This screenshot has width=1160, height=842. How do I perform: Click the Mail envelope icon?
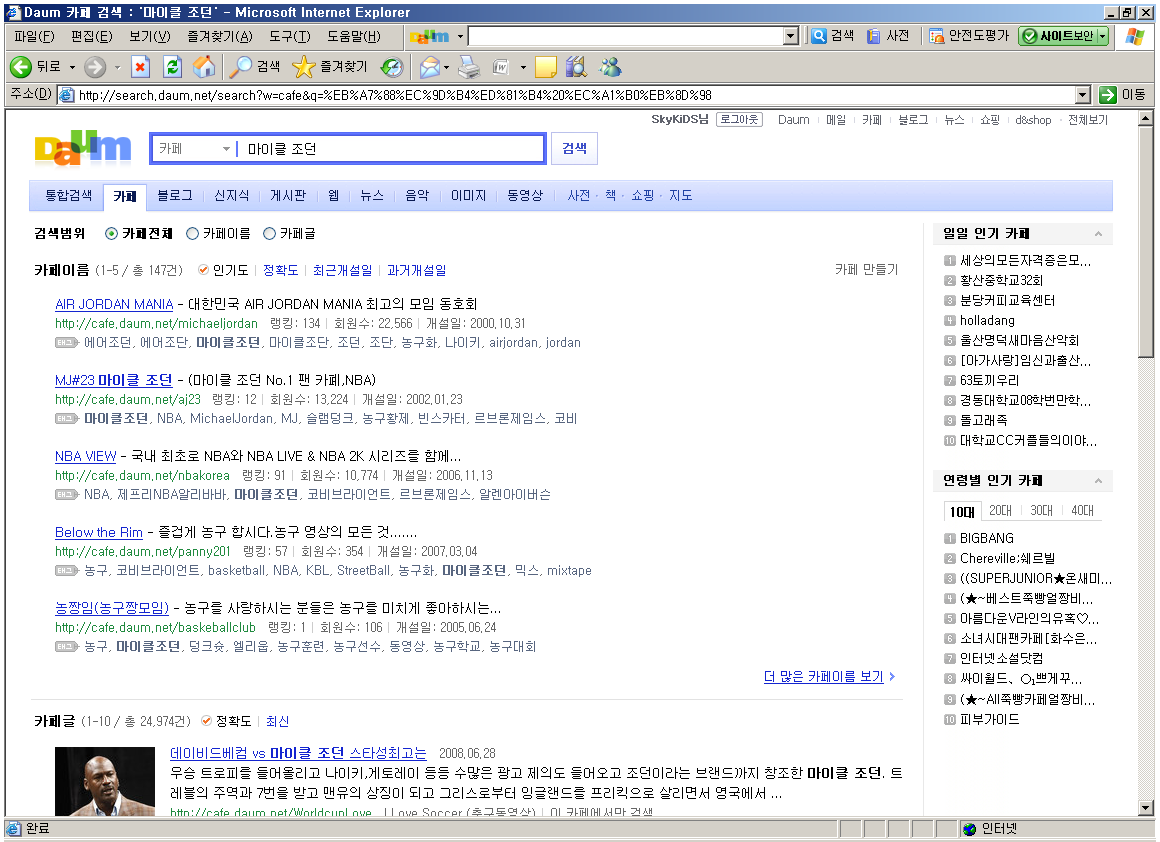coord(429,67)
